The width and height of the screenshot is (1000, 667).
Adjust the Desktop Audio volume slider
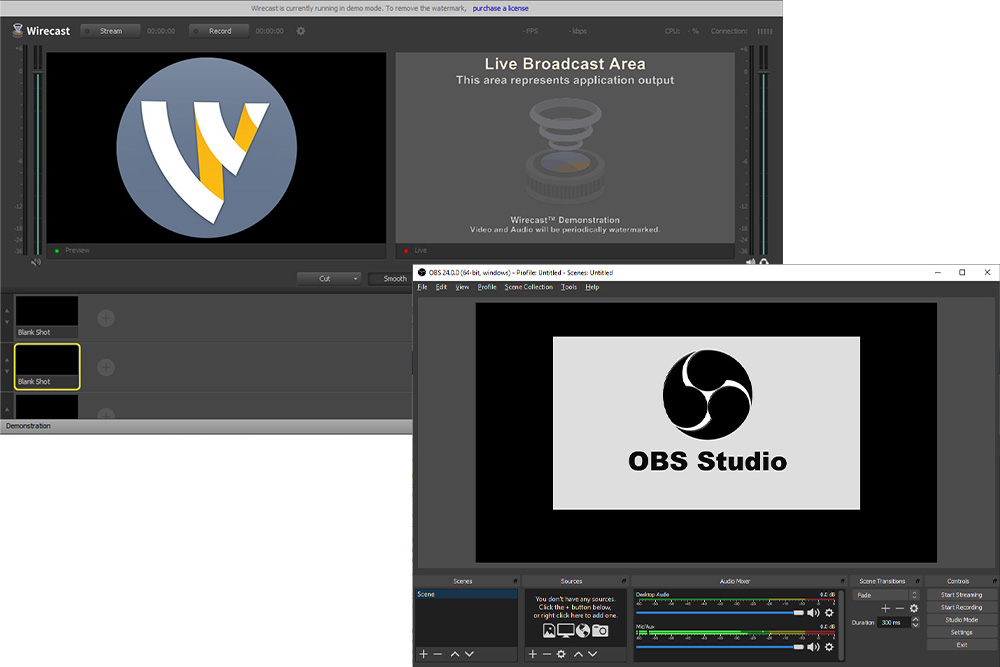click(x=720, y=613)
